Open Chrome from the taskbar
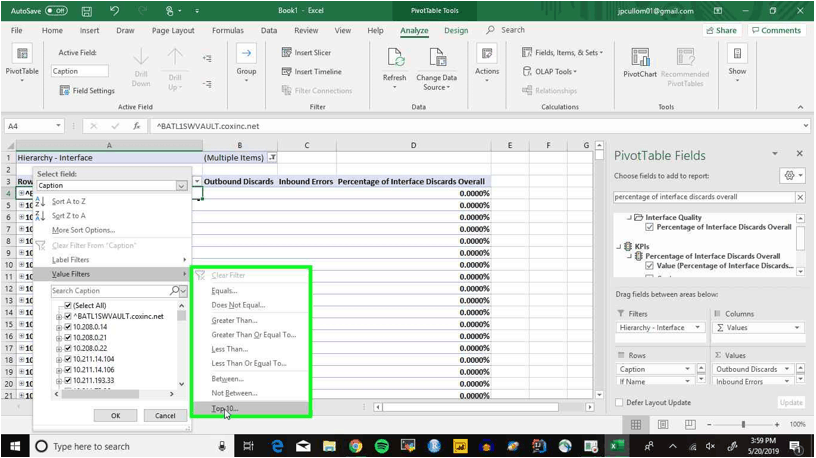816x458 pixels. 355,446
